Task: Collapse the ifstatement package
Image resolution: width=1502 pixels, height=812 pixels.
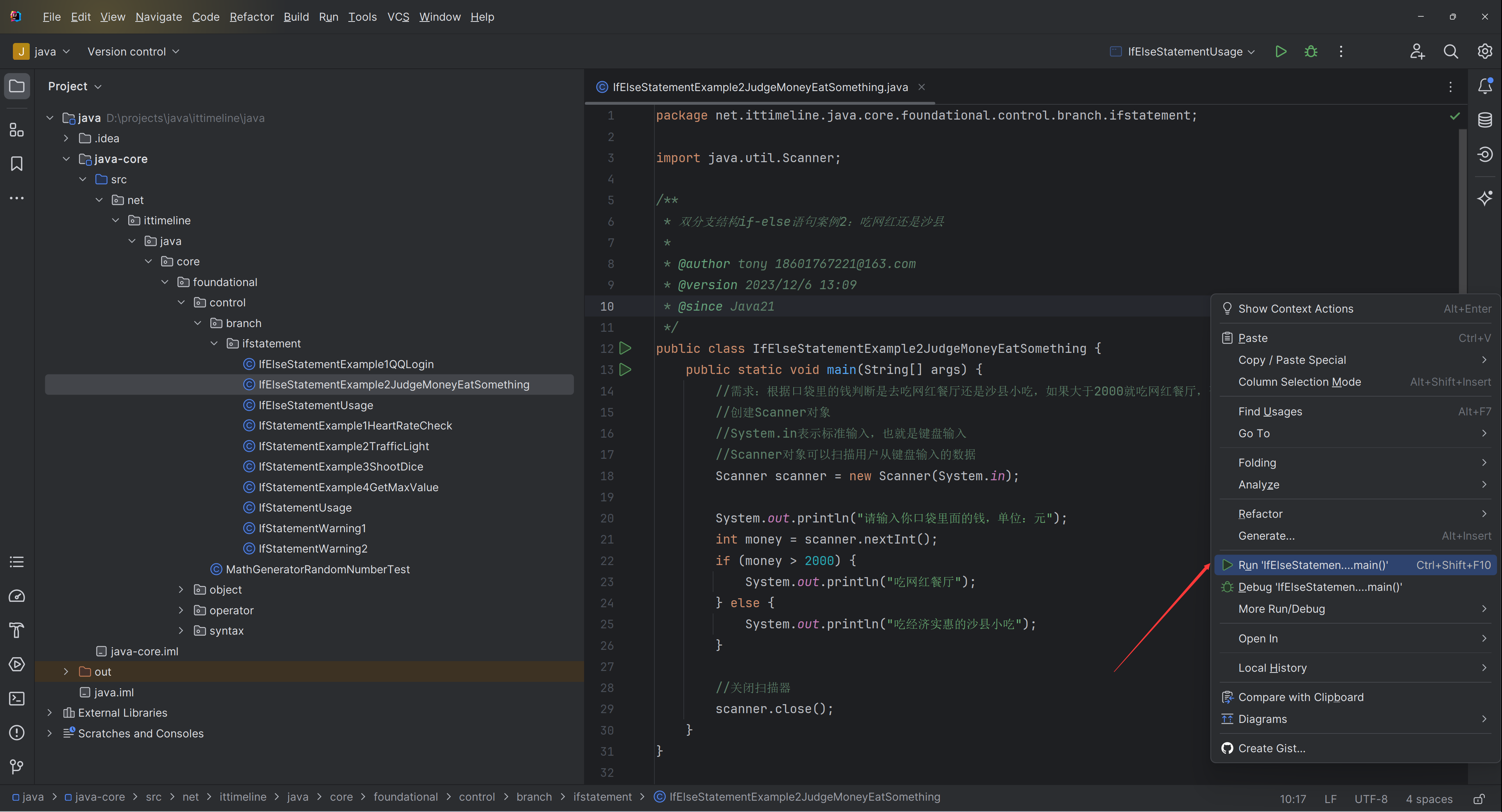Action: [214, 343]
